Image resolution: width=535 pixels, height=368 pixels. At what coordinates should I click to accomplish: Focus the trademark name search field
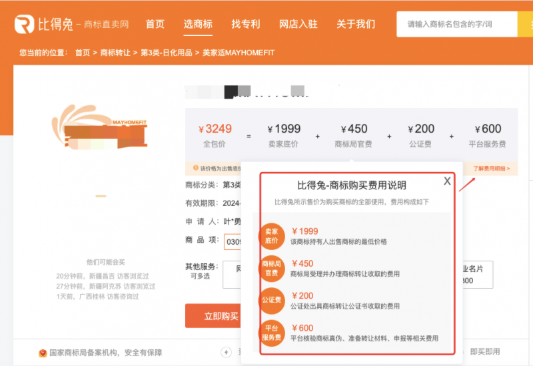point(457,24)
